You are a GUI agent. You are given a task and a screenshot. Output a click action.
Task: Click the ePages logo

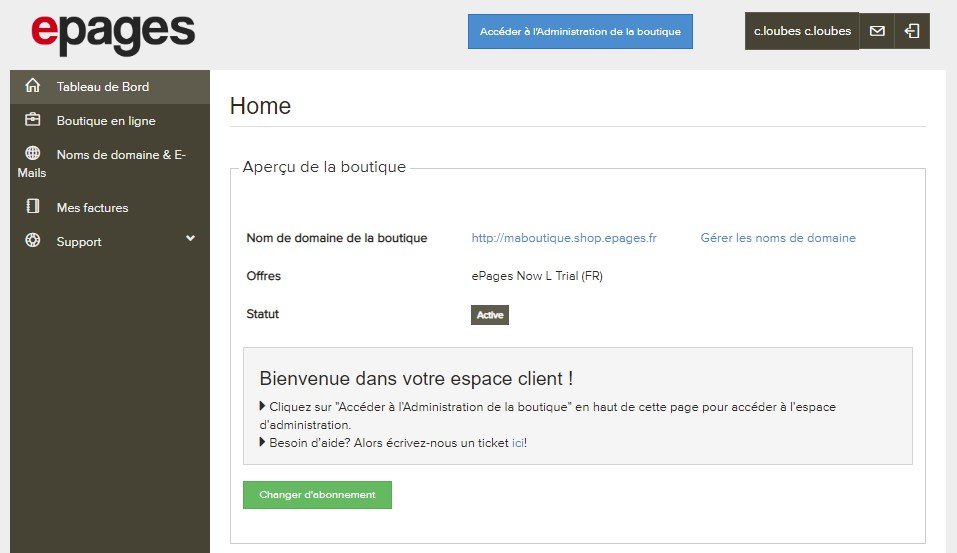[x=113, y=32]
